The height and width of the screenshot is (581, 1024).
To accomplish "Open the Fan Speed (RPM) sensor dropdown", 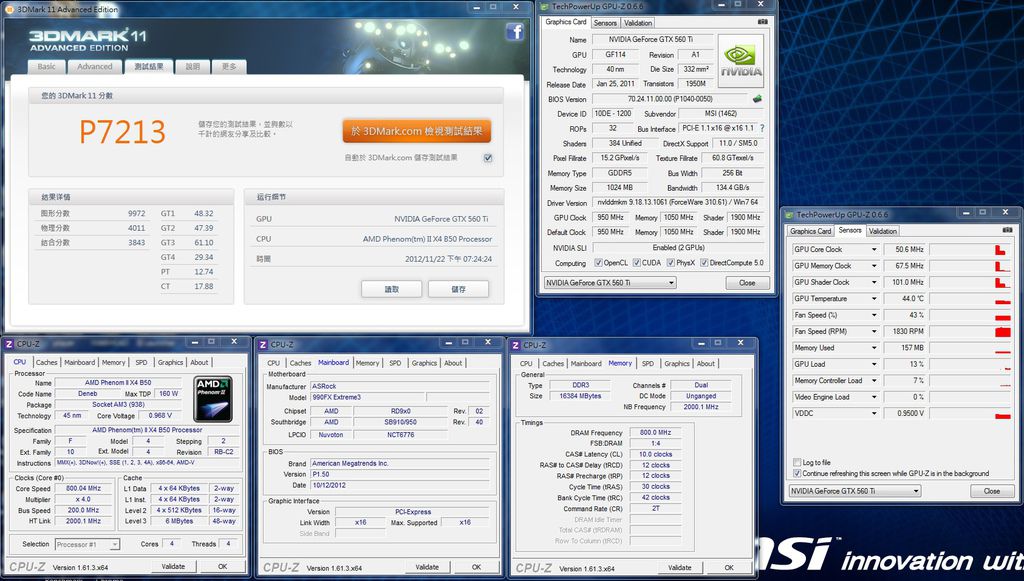I will pos(874,332).
